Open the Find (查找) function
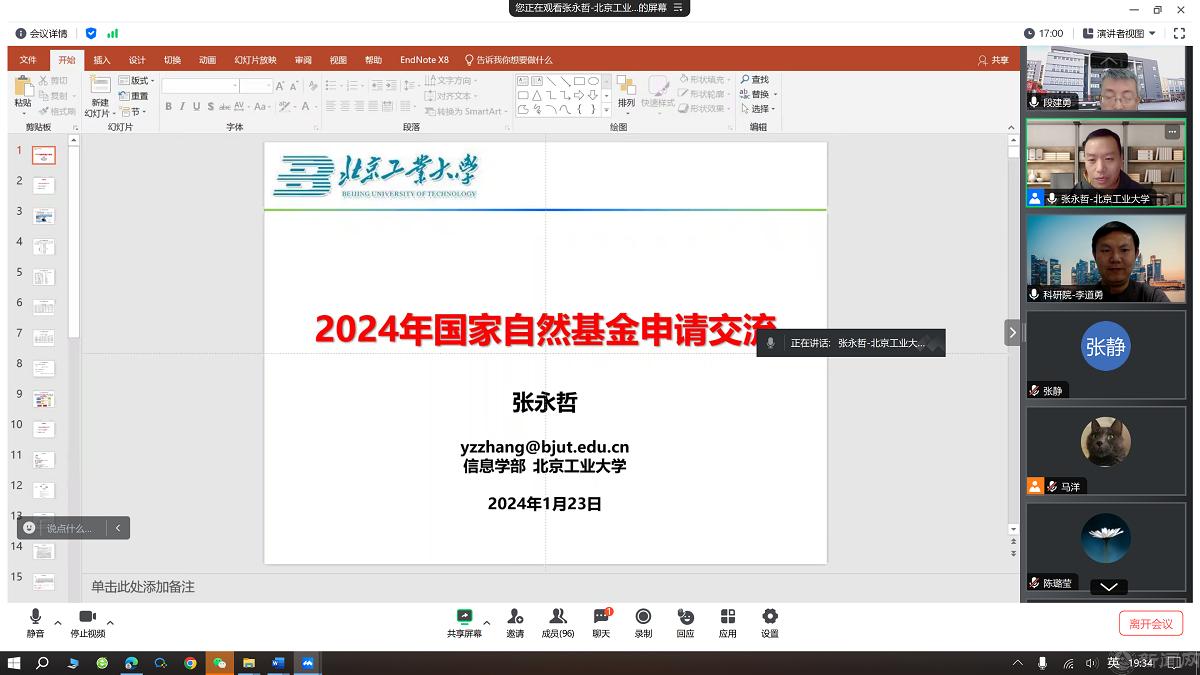 pos(756,79)
